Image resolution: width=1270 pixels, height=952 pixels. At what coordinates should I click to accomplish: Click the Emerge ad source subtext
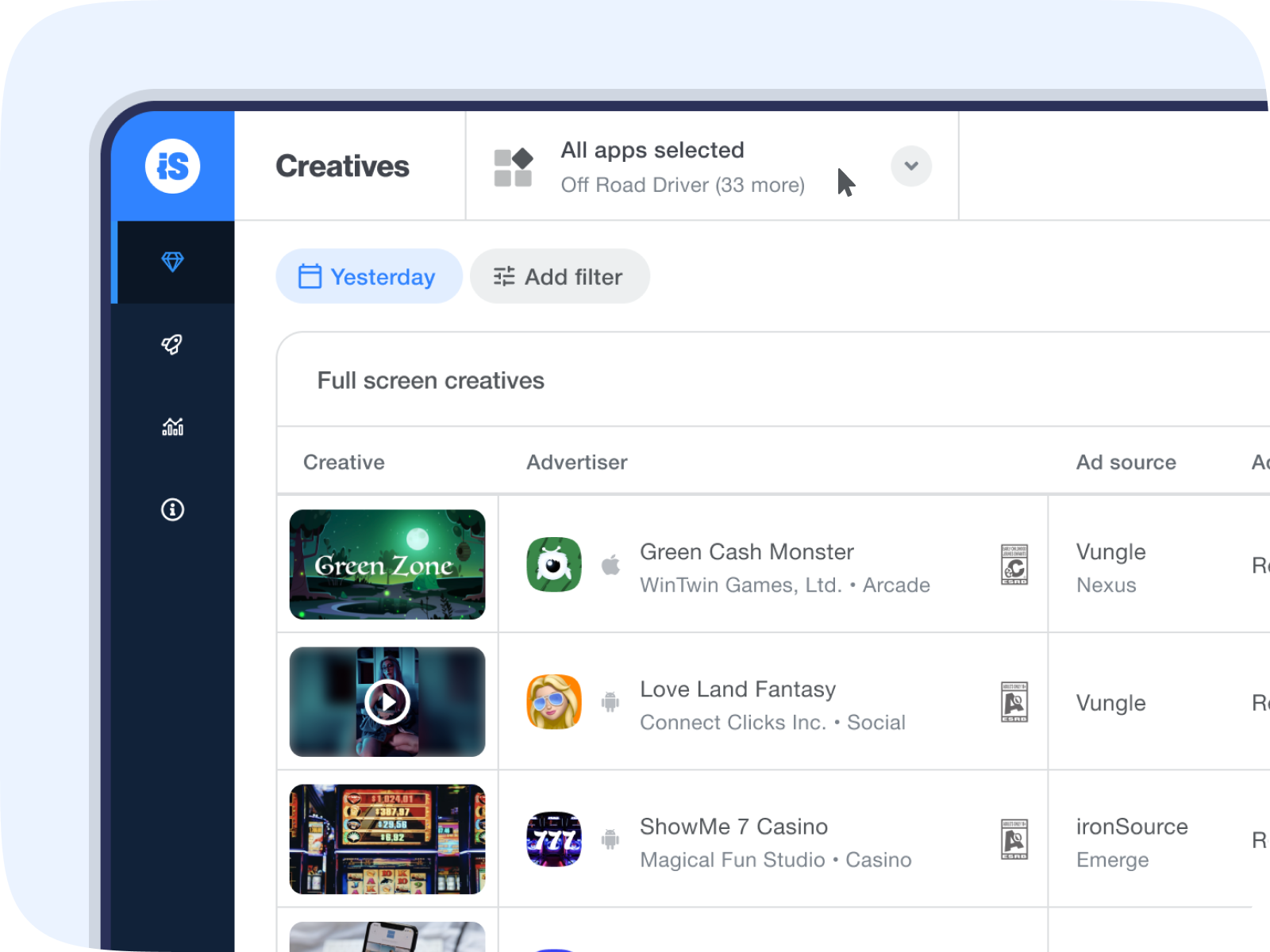pyautogui.click(x=1113, y=860)
